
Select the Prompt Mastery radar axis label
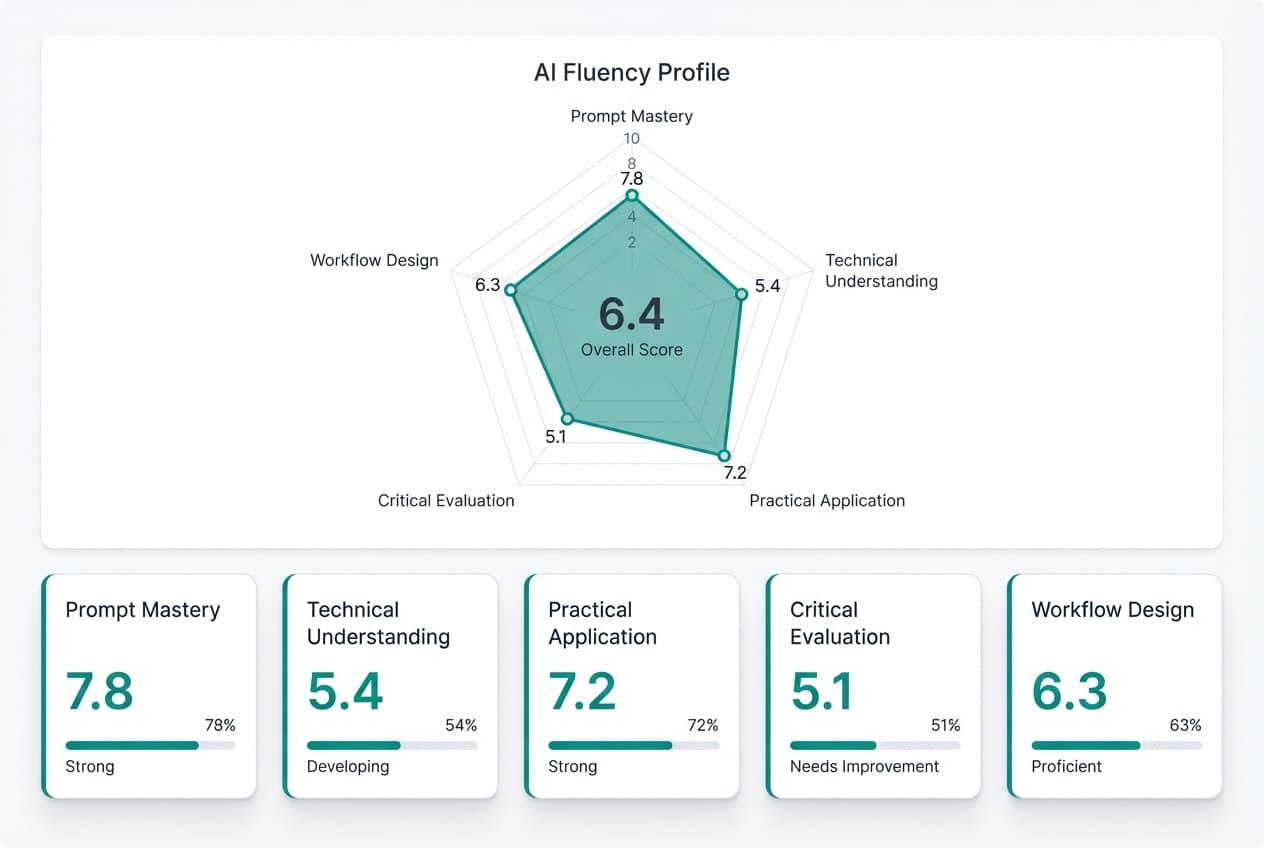[x=632, y=116]
